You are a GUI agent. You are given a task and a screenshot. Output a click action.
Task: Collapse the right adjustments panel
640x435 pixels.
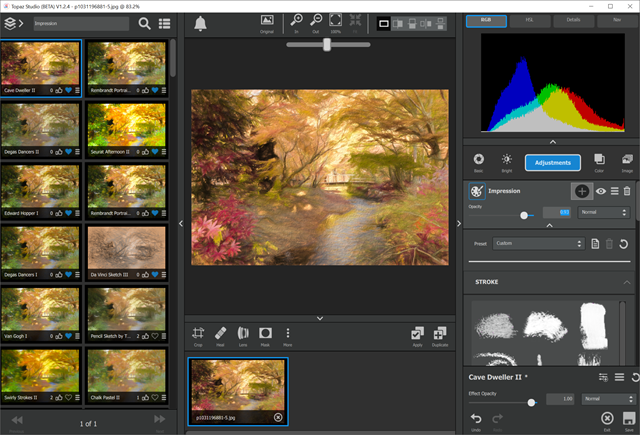click(x=459, y=223)
